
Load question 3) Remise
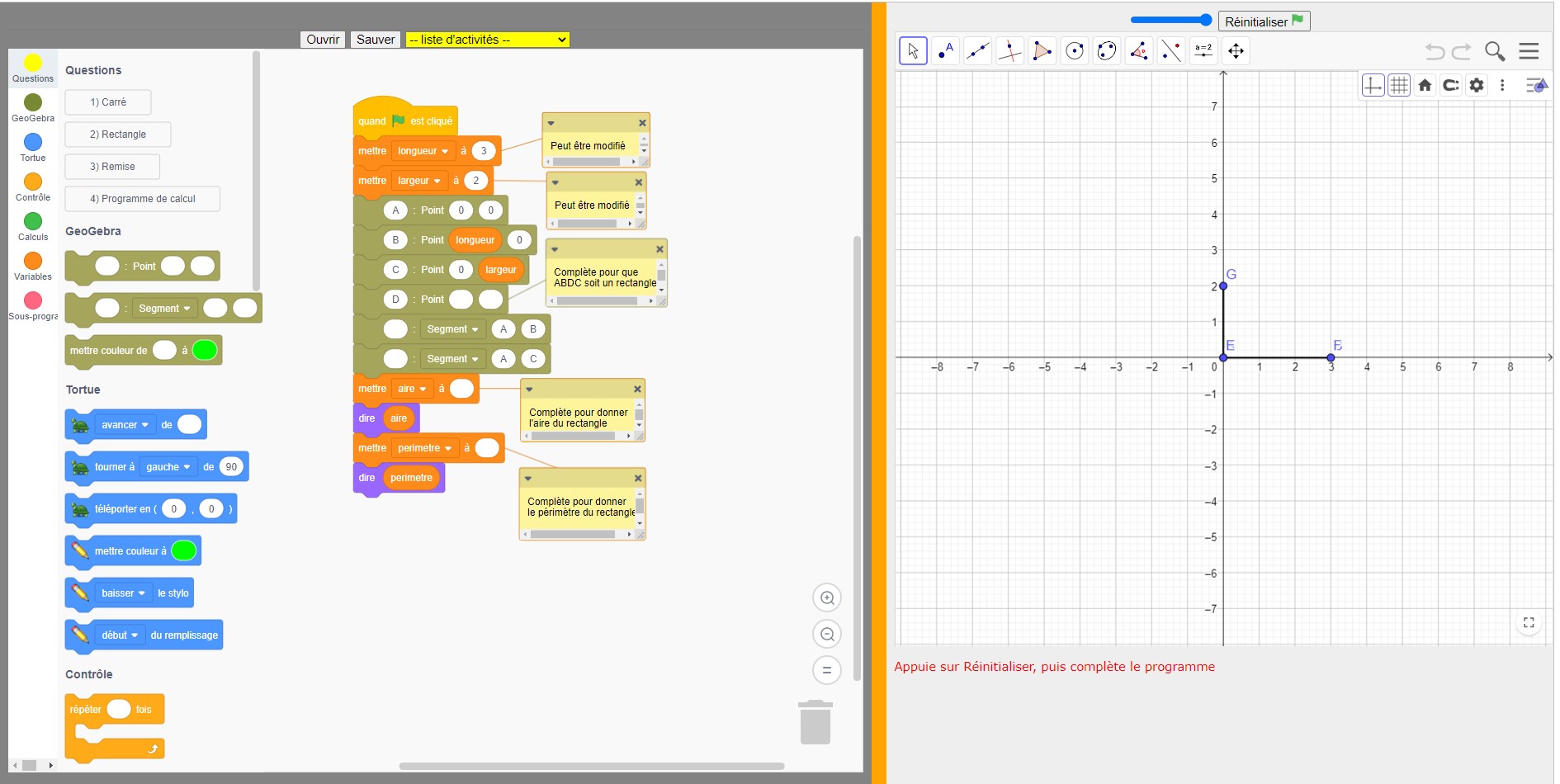[112, 167]
